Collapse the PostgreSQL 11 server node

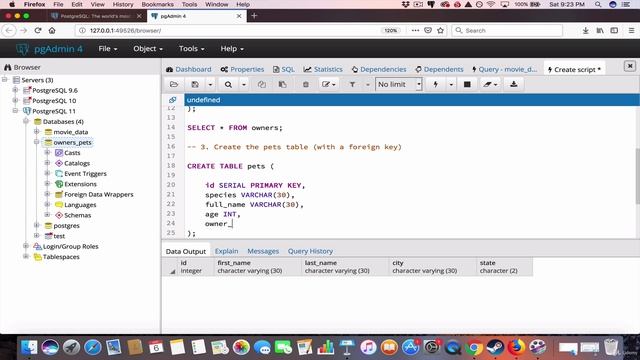pos(16,111)
